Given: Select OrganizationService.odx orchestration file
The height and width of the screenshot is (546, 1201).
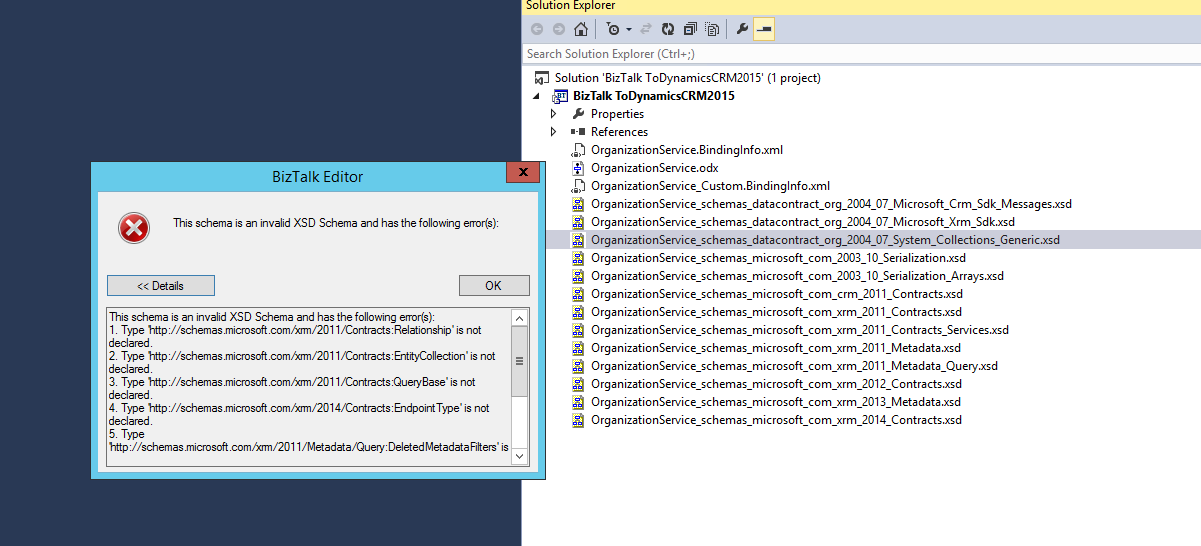Looking at the screenshot, I should (x=654, y=168).
